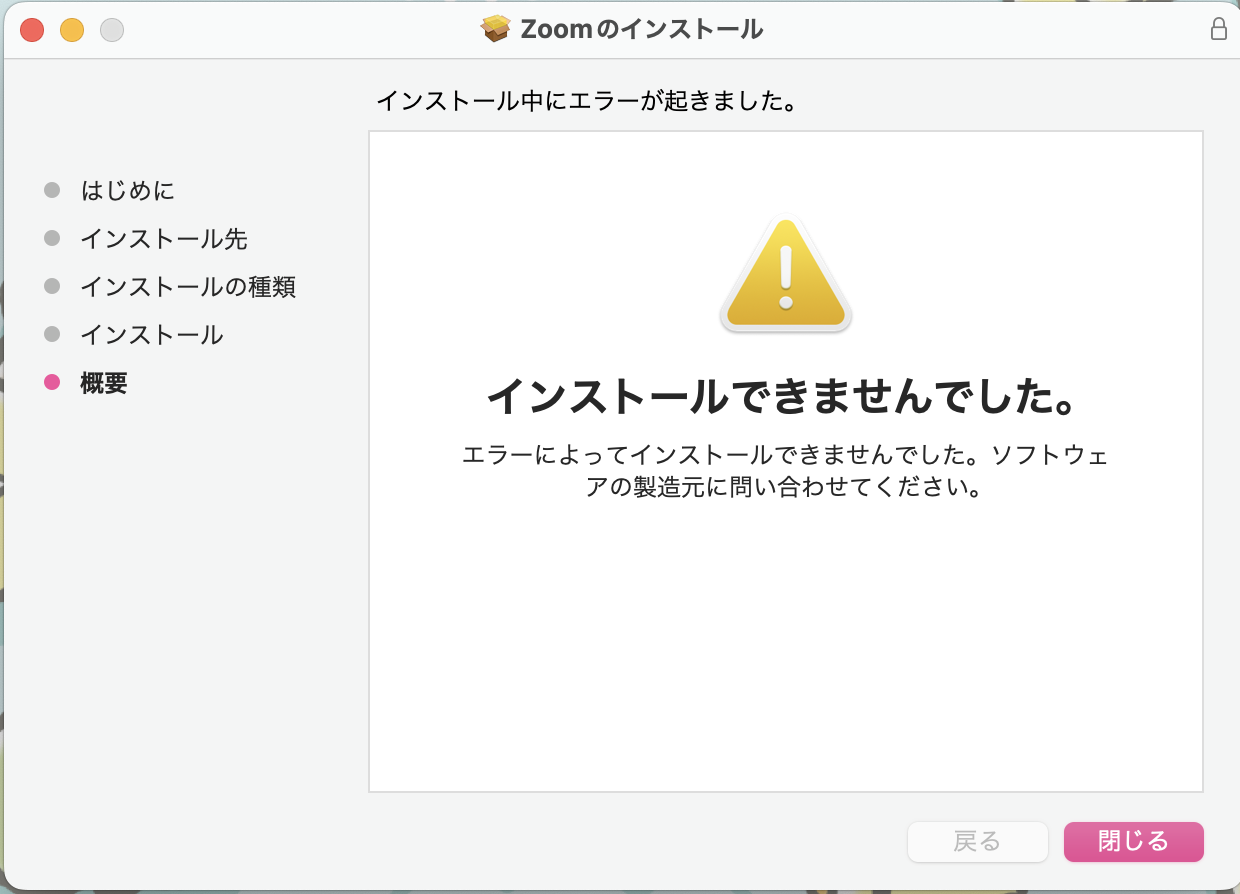This screenshot has height=894, width=1240.
Task: Click the yellow warning triangle icon
Action: click(x=786, y=274)
